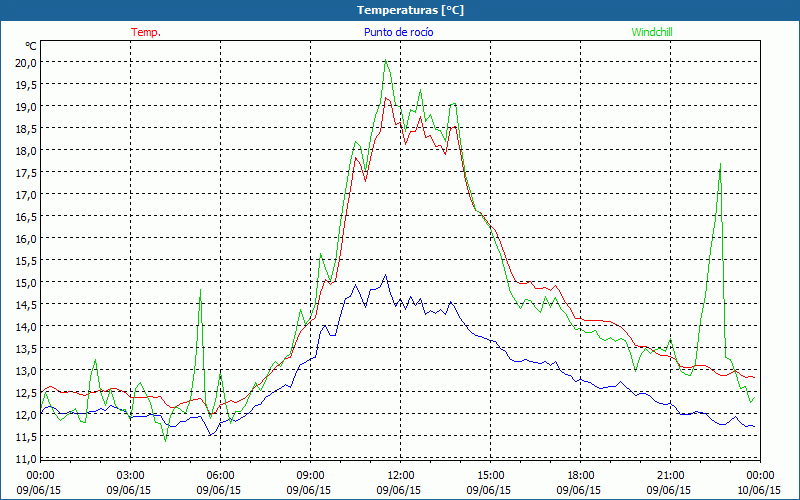Click the 16,0 y-axis value
800x500 pixels.
(x=26, y=239)
